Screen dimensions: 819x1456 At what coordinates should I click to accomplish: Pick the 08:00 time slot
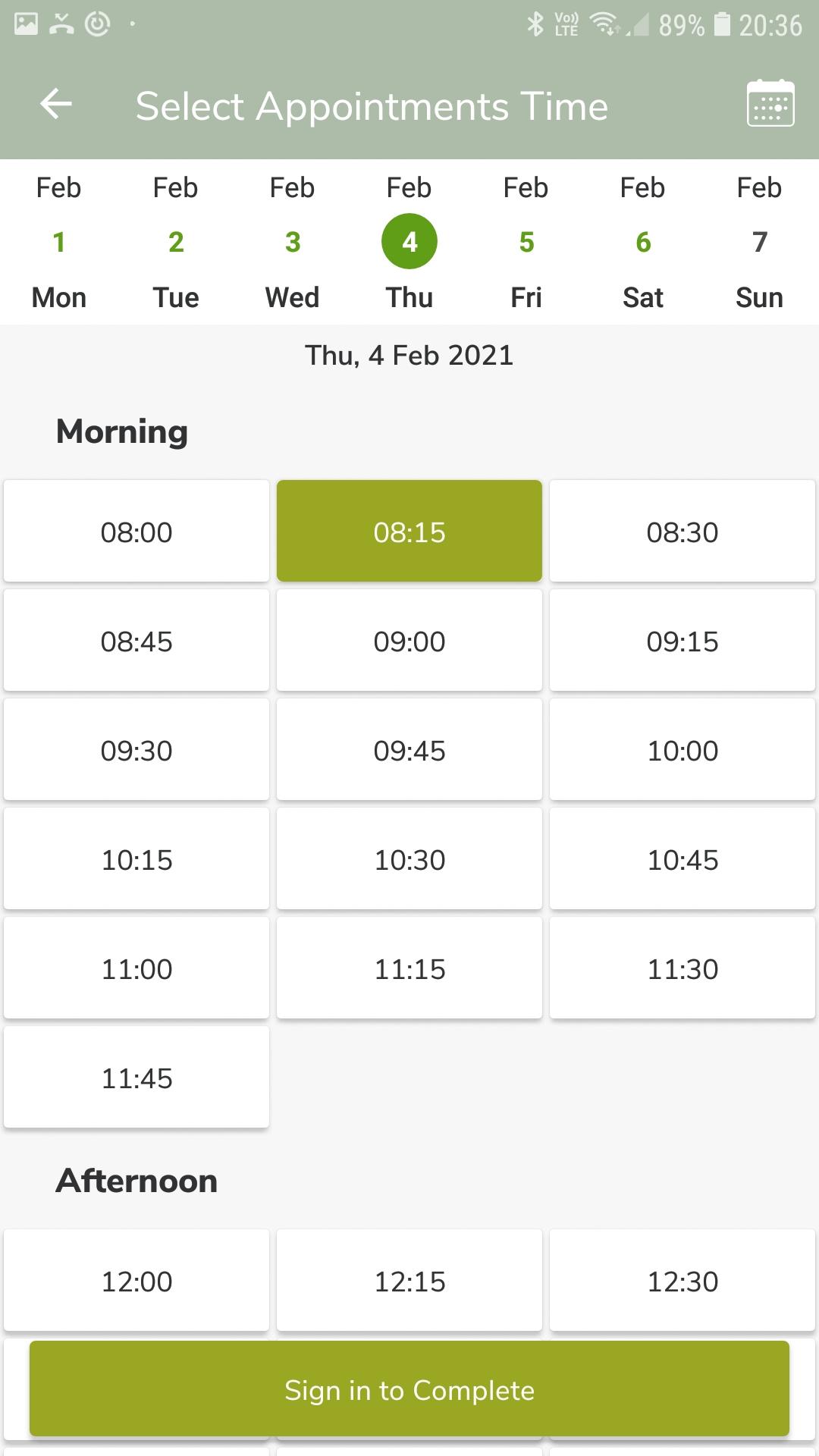tap(136, 532)
